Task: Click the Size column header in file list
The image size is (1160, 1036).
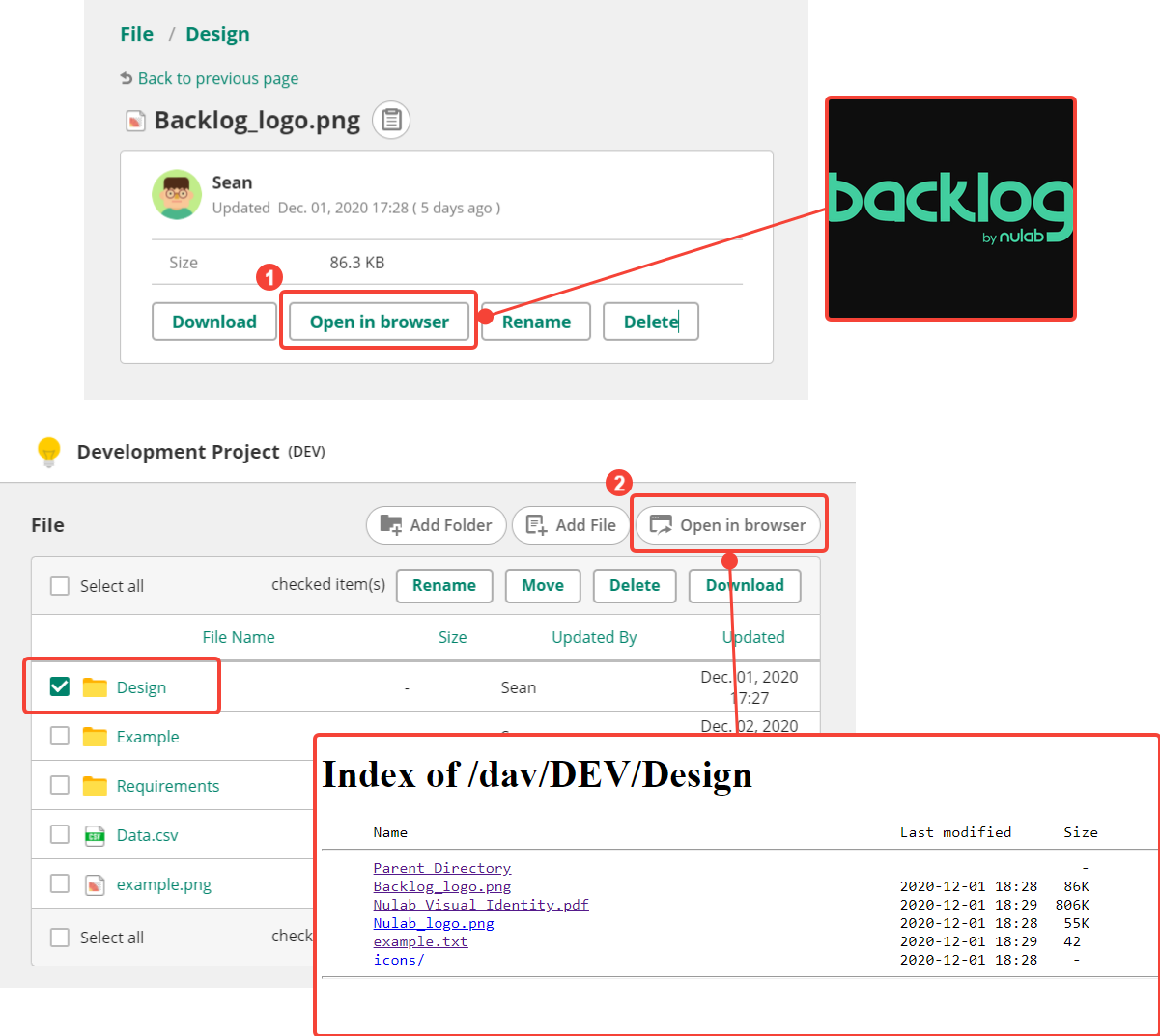Action: [452, 637]
